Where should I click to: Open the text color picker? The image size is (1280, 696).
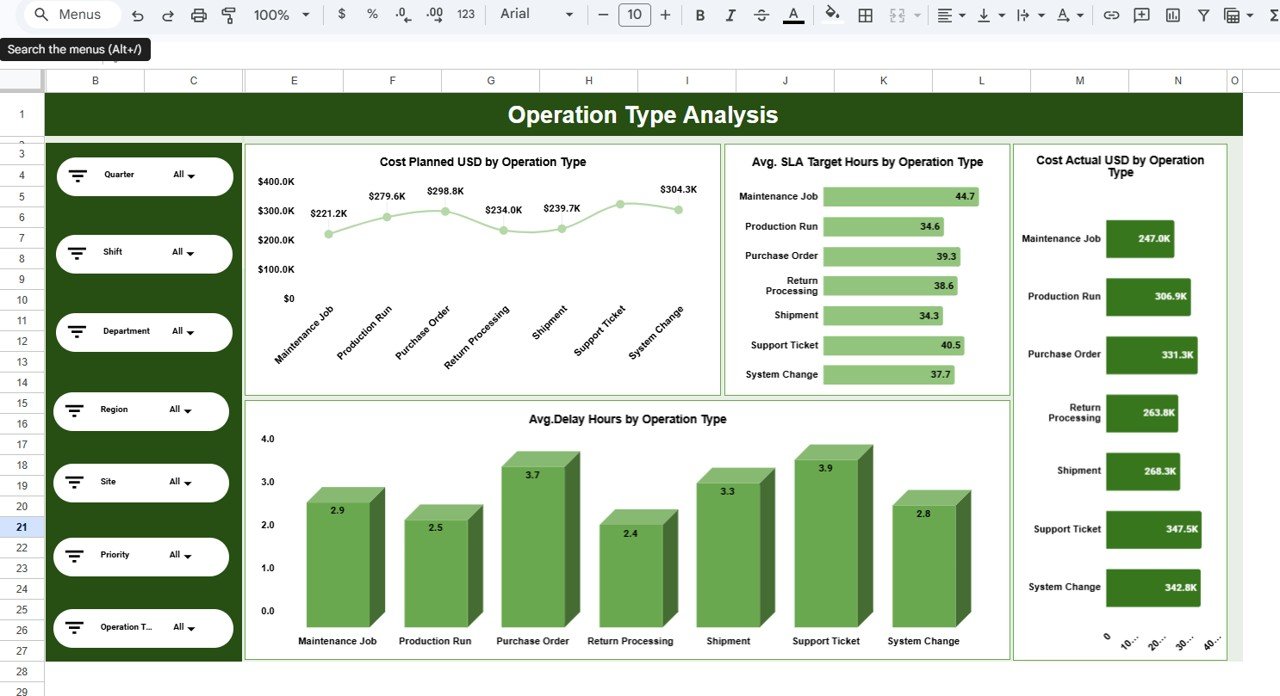pos(793,15)
